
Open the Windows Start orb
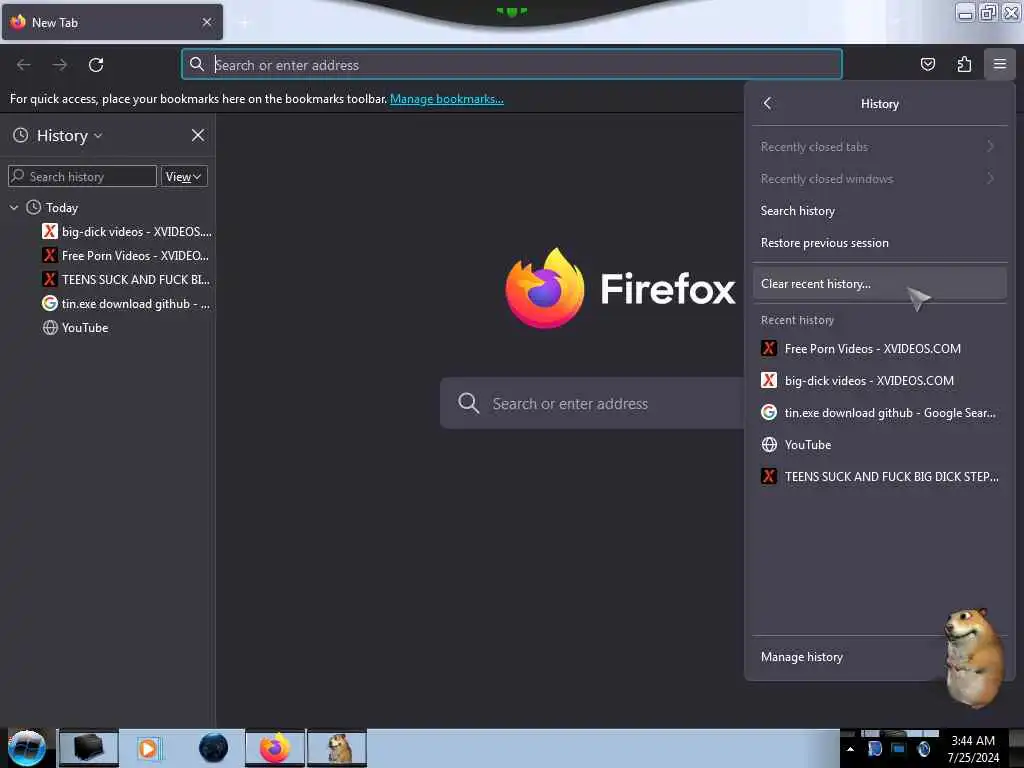pos(27,748)
